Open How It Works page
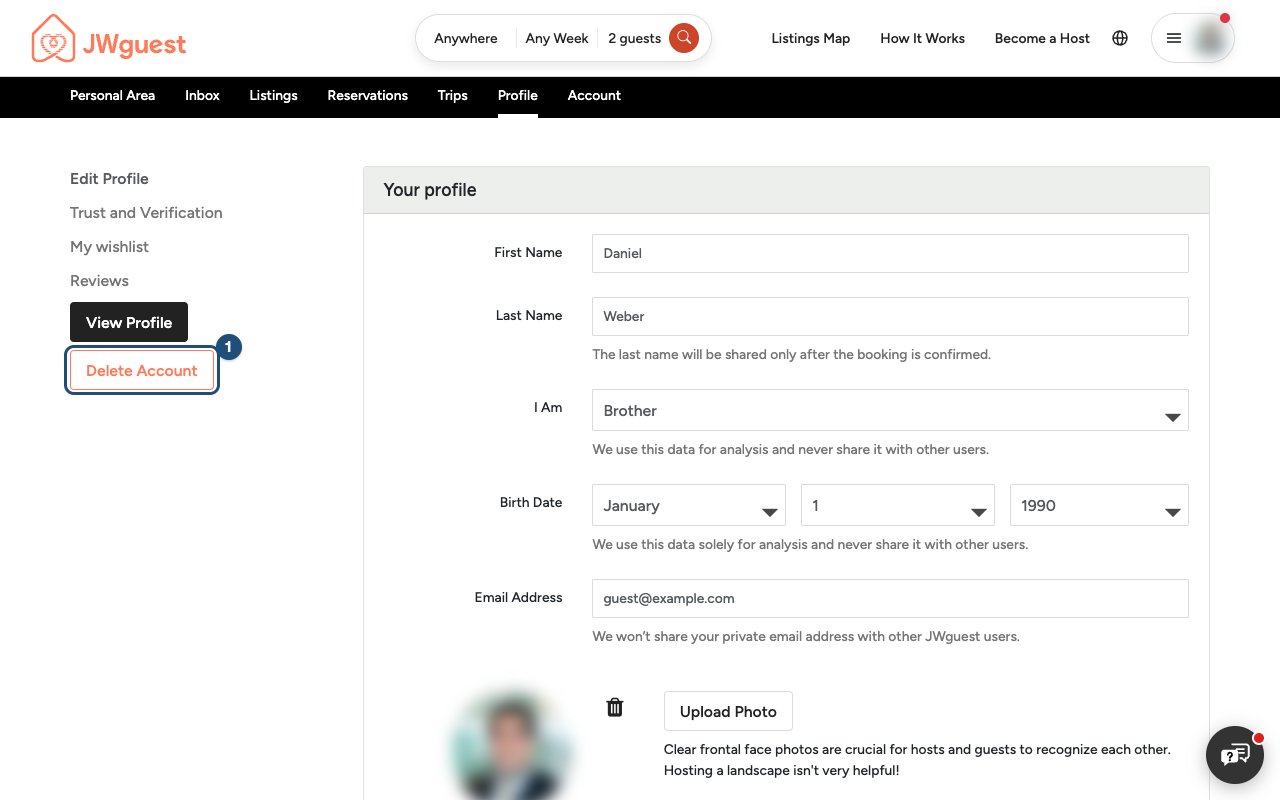The width and height of the screenshot is (1280, 800). 922,38
